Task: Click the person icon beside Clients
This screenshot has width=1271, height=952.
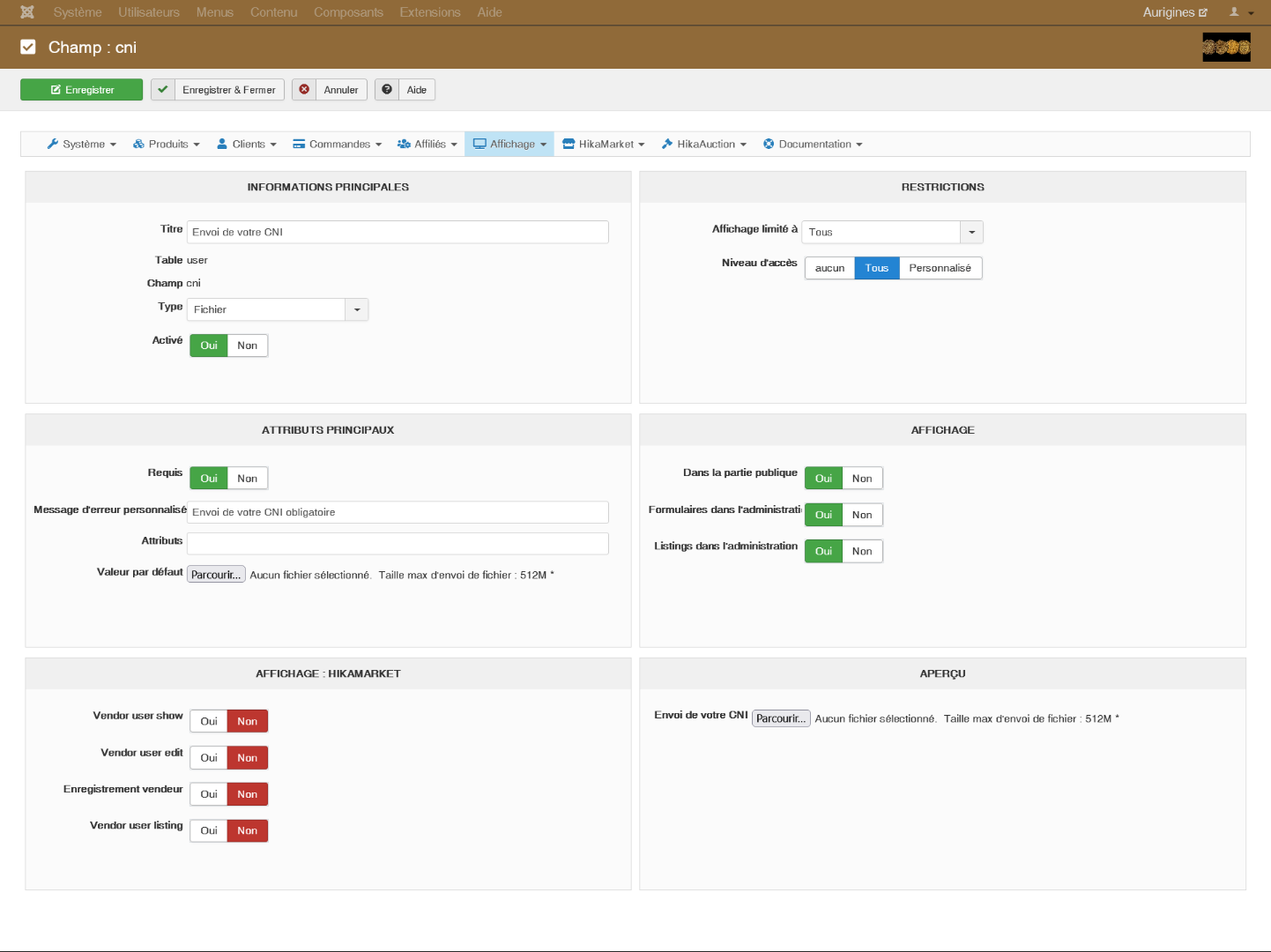Action: pyautogui.click(x=222, y=145)
